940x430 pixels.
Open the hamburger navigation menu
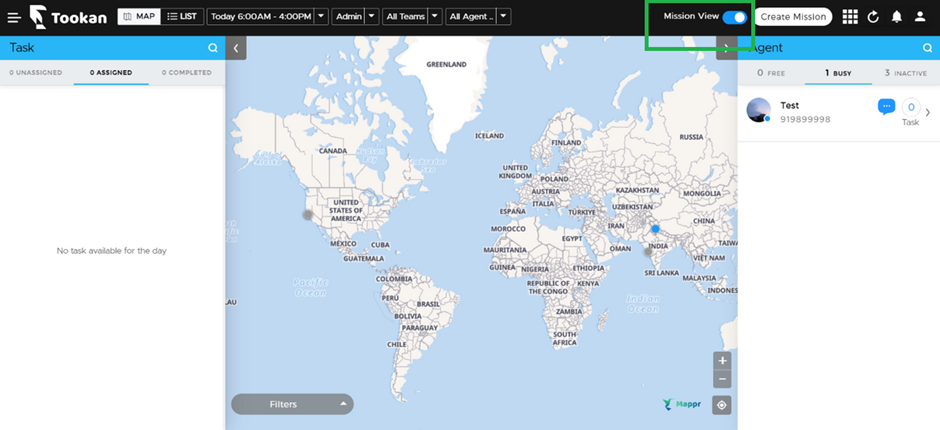coord(14,17)
